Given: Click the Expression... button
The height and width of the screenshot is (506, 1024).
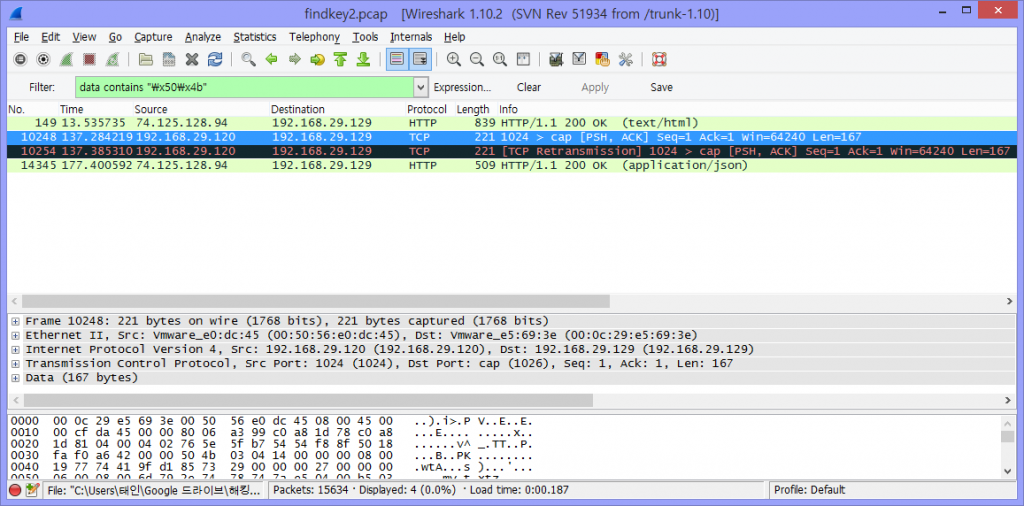Looking at the screenshot, I should [462, 87].
